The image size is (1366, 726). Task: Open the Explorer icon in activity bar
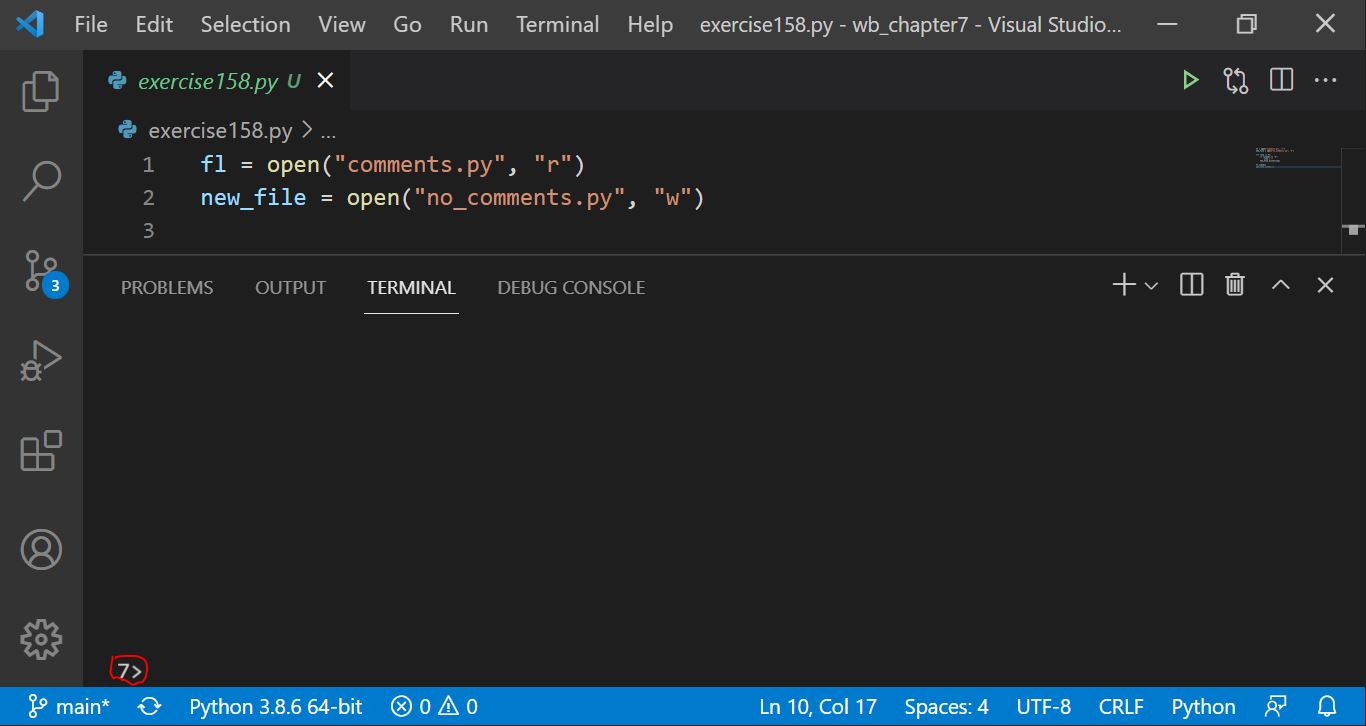[x=41, y=90]
